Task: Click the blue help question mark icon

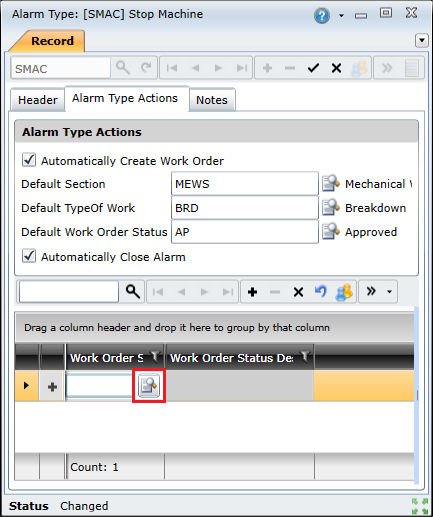Action: (322, 15)
